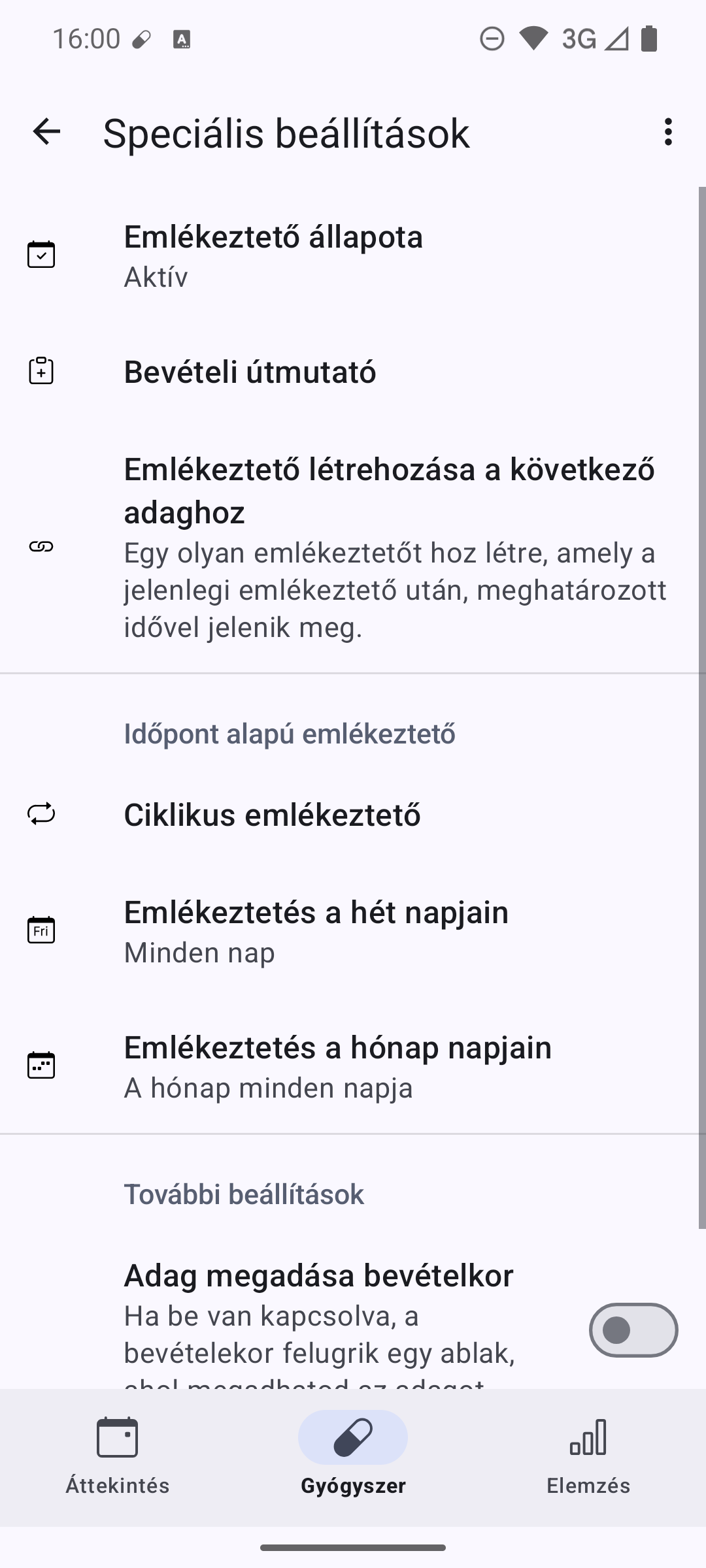This screenshot has height=1568, width=706.
Task: Toggle the Adag megadása bevételkor switch
Action: click(x=633, y=1330)
